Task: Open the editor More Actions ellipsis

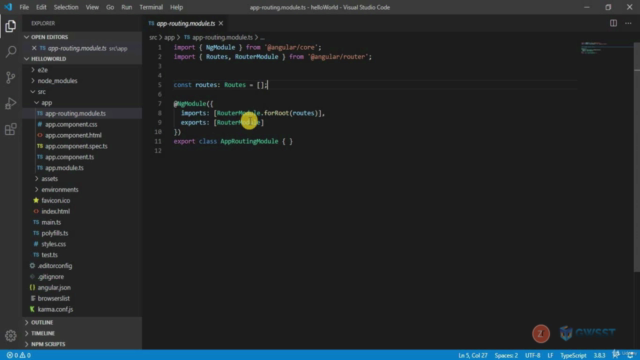Action: pos(628,23)
